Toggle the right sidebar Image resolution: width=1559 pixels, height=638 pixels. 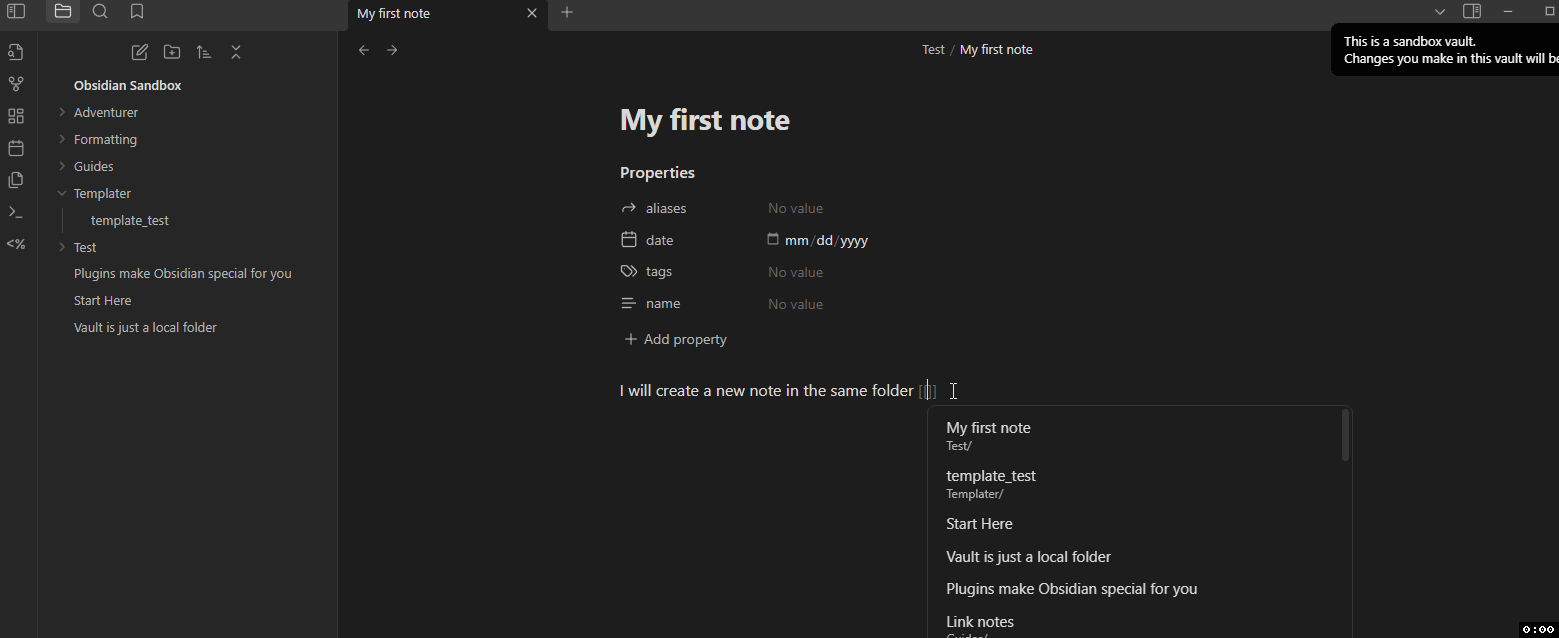1472,12
